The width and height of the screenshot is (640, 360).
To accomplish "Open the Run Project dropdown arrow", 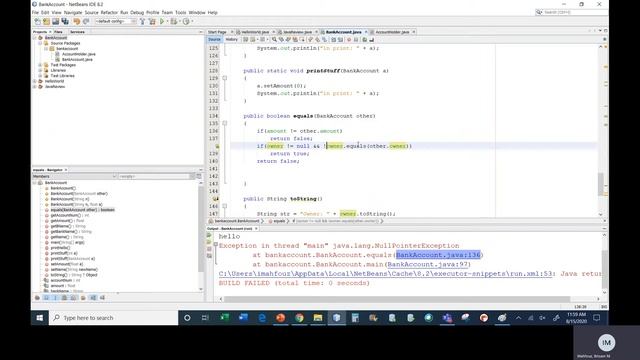I will [x=167, y=21].
